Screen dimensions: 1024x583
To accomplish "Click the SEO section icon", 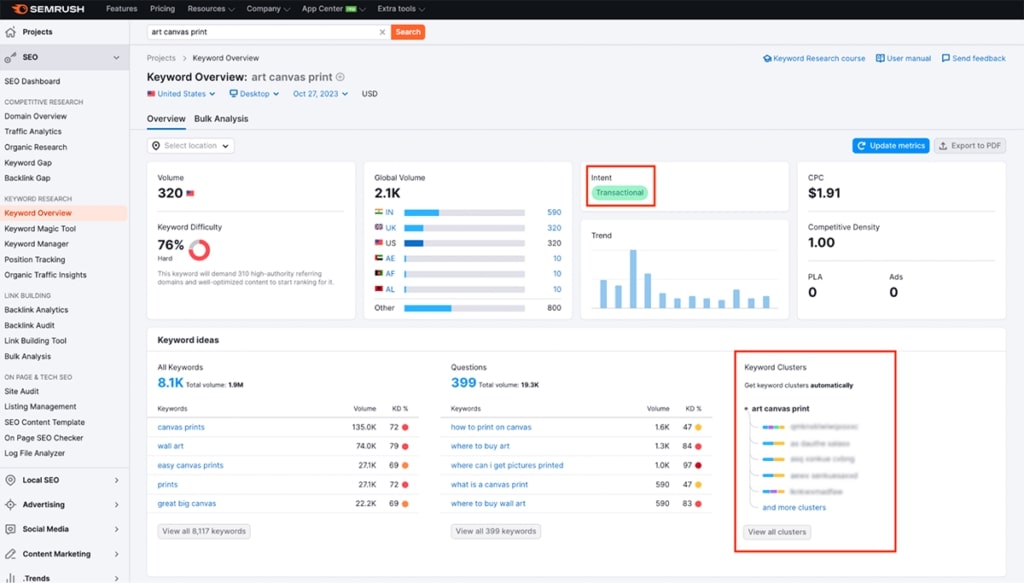I will point(10,57).
